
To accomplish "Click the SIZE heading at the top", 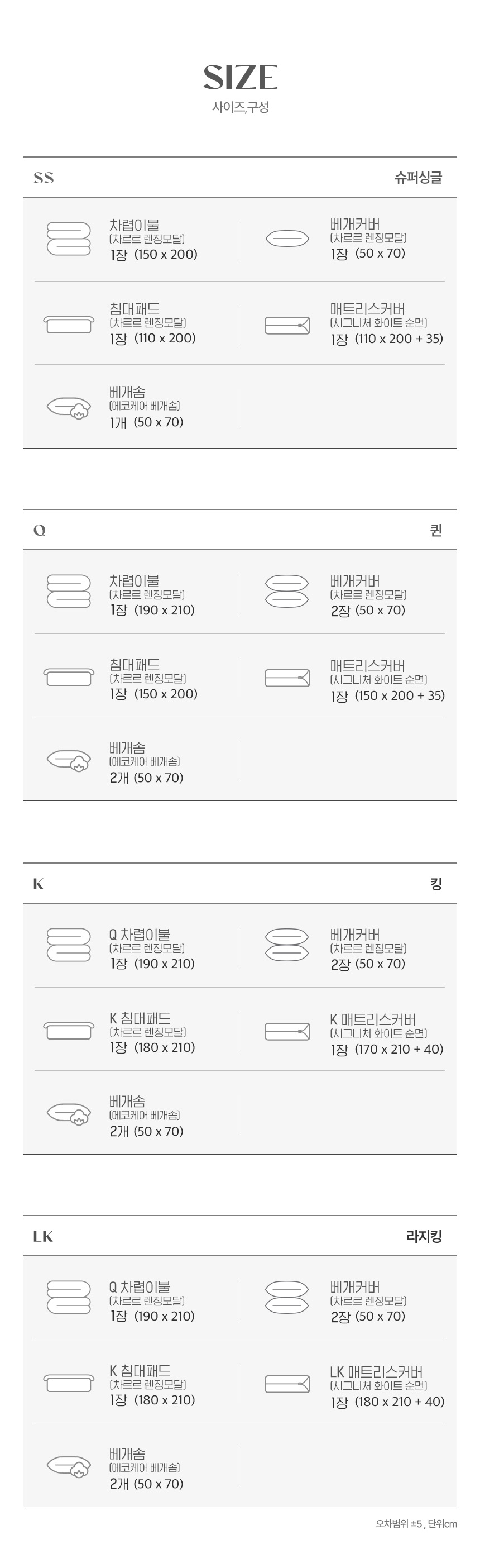I will click(241, 77).
